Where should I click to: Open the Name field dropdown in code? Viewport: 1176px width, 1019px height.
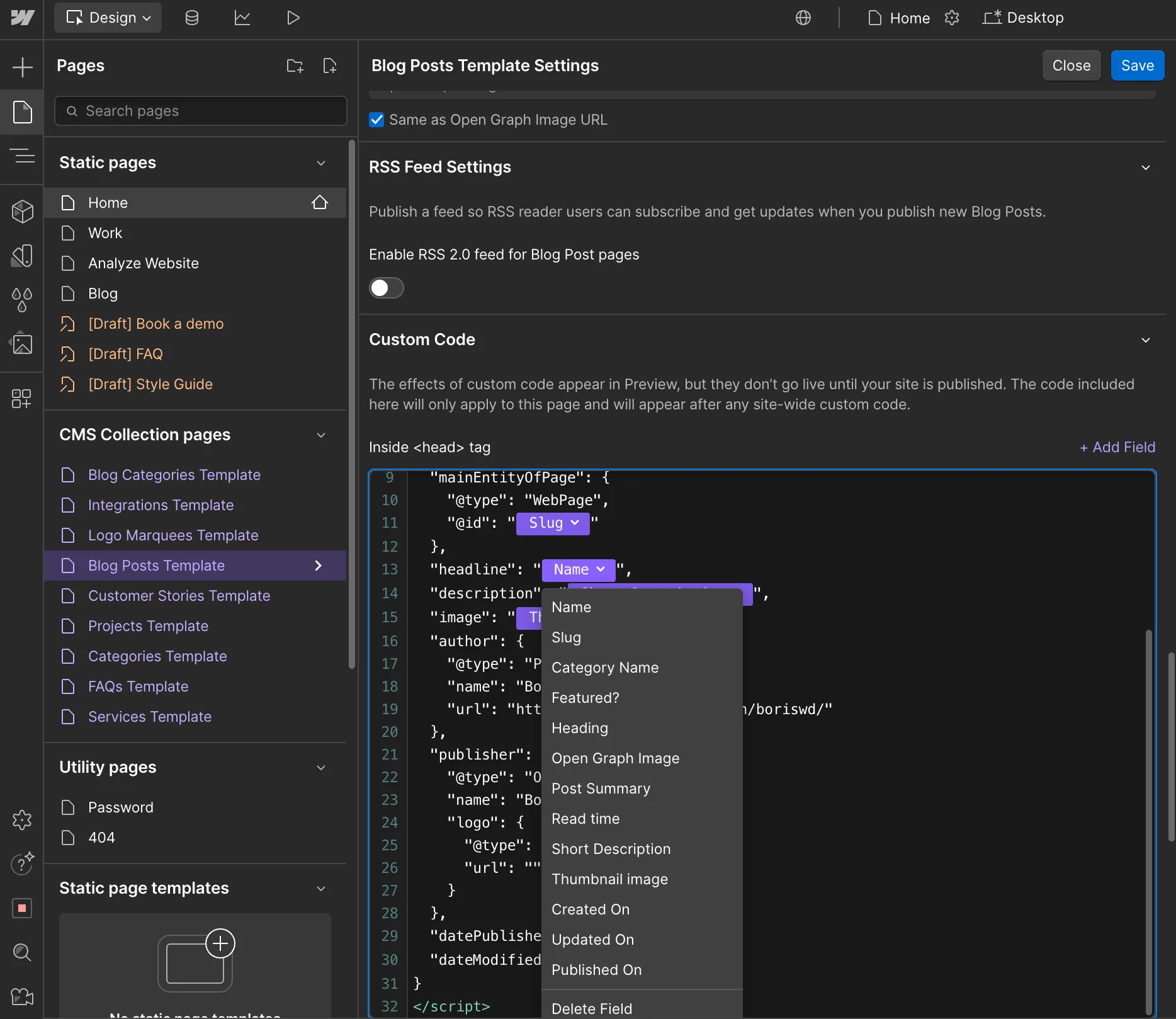(x=579, y=570)
